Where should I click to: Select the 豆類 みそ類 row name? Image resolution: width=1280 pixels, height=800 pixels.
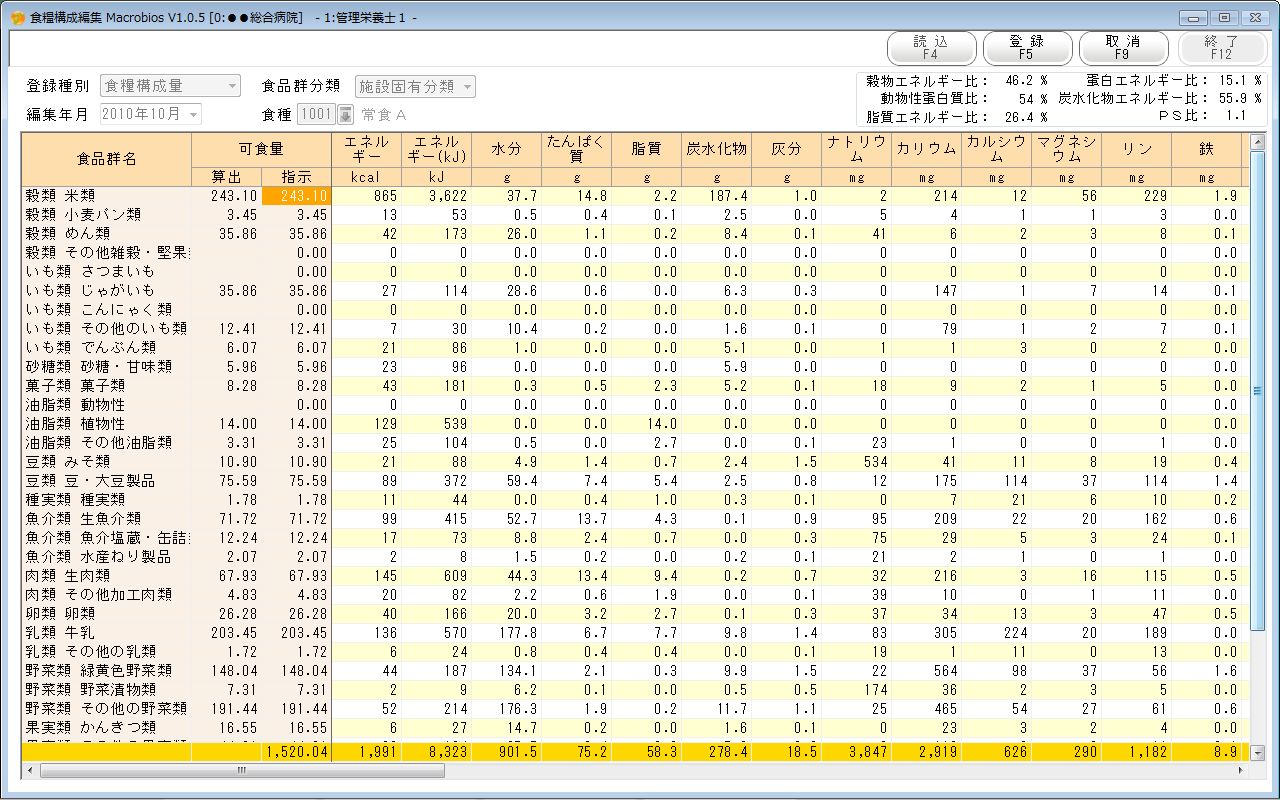pos(107,461)
